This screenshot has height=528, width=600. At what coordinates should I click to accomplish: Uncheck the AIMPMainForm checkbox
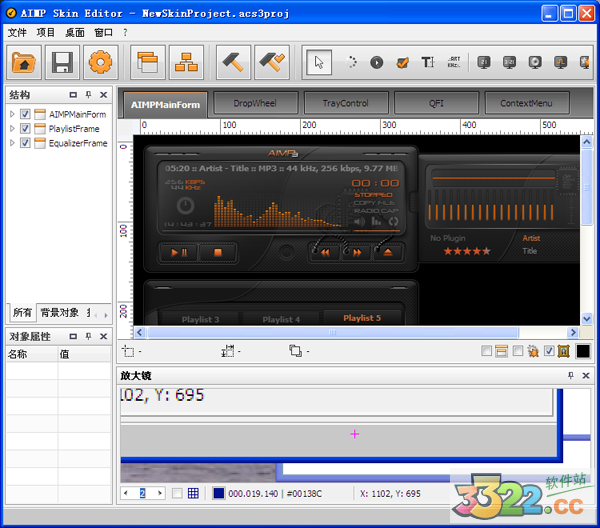pos(26,115)
